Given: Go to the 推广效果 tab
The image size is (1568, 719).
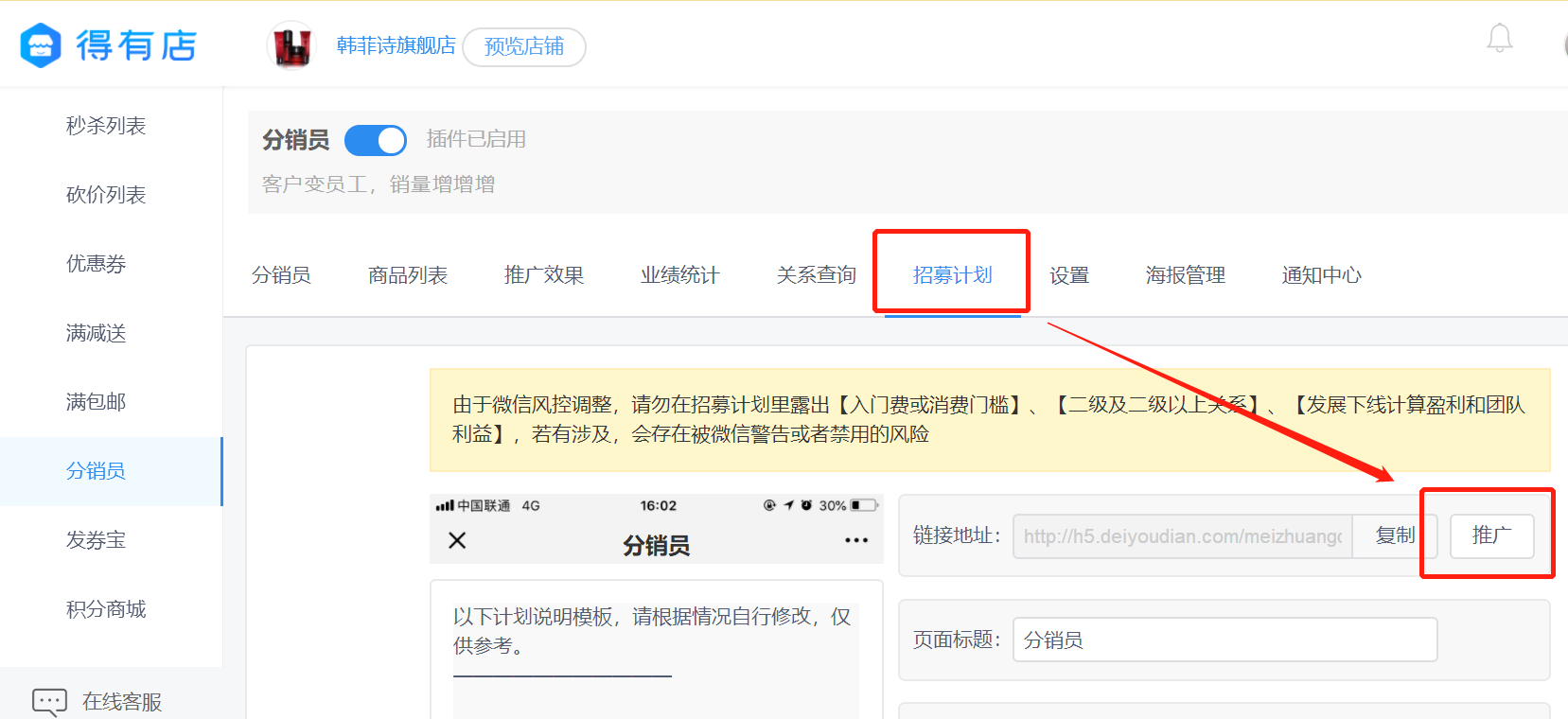Looking at the screenshot, I should point(544,275).
